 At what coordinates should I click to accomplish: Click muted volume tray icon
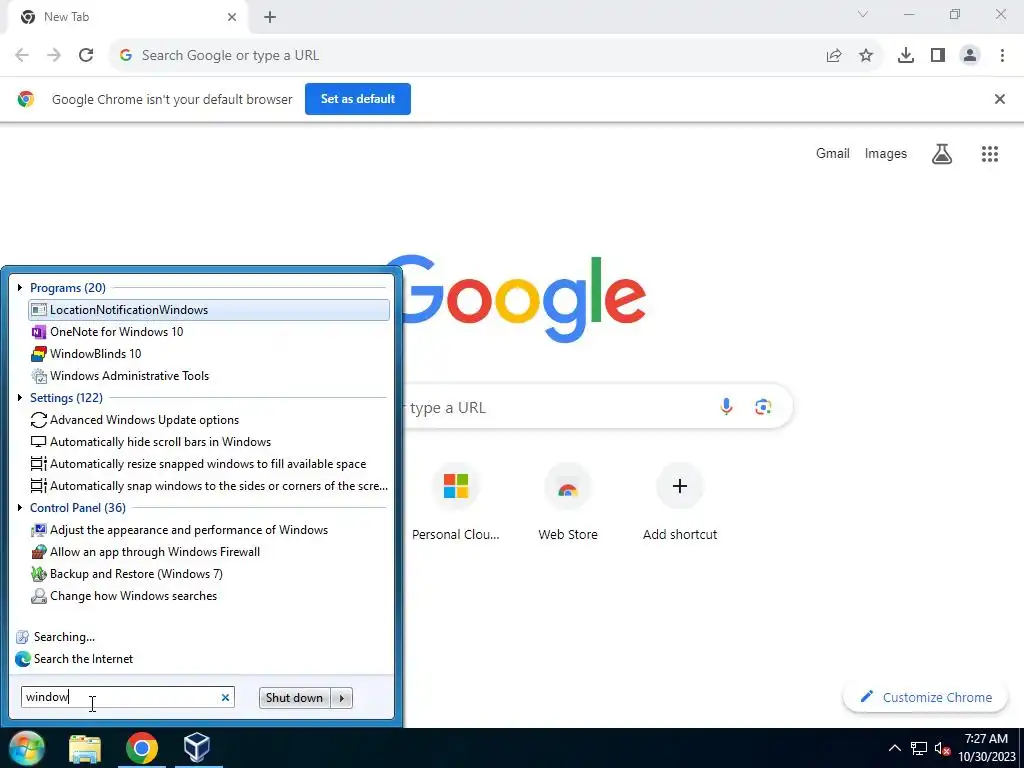tap(942, 748)
